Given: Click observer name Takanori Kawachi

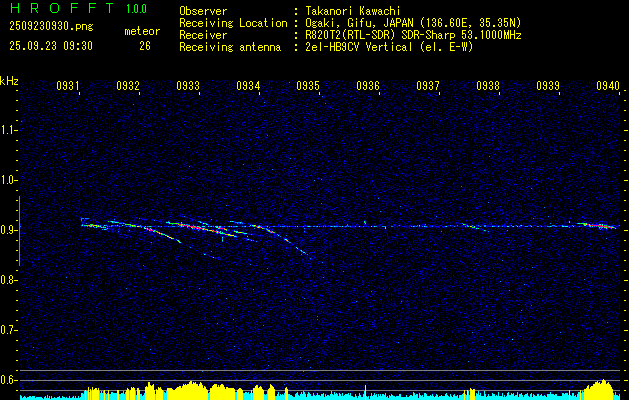Looking at the screenshot, I should point(352,11).
